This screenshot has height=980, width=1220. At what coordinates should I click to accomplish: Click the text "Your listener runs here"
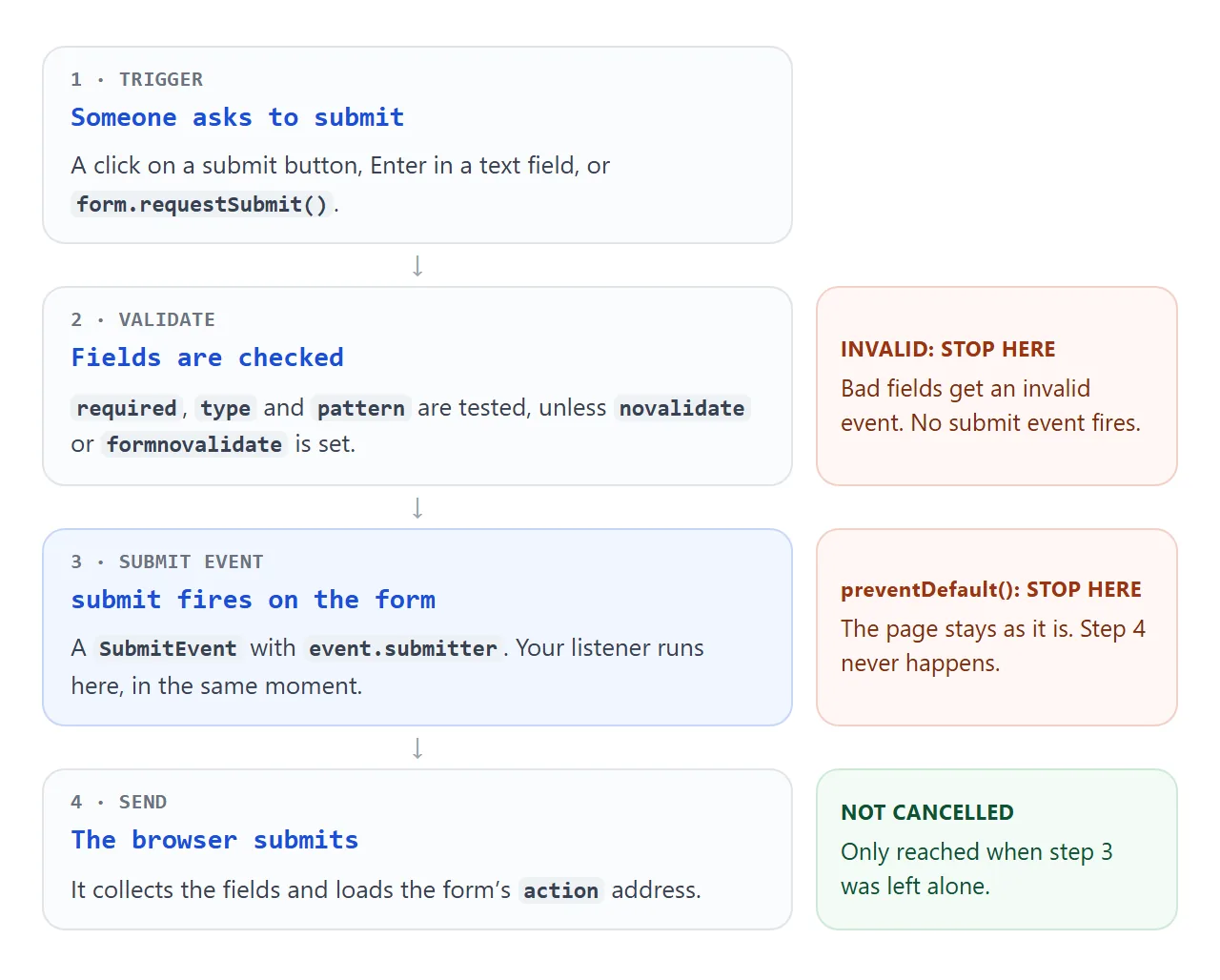388,666
